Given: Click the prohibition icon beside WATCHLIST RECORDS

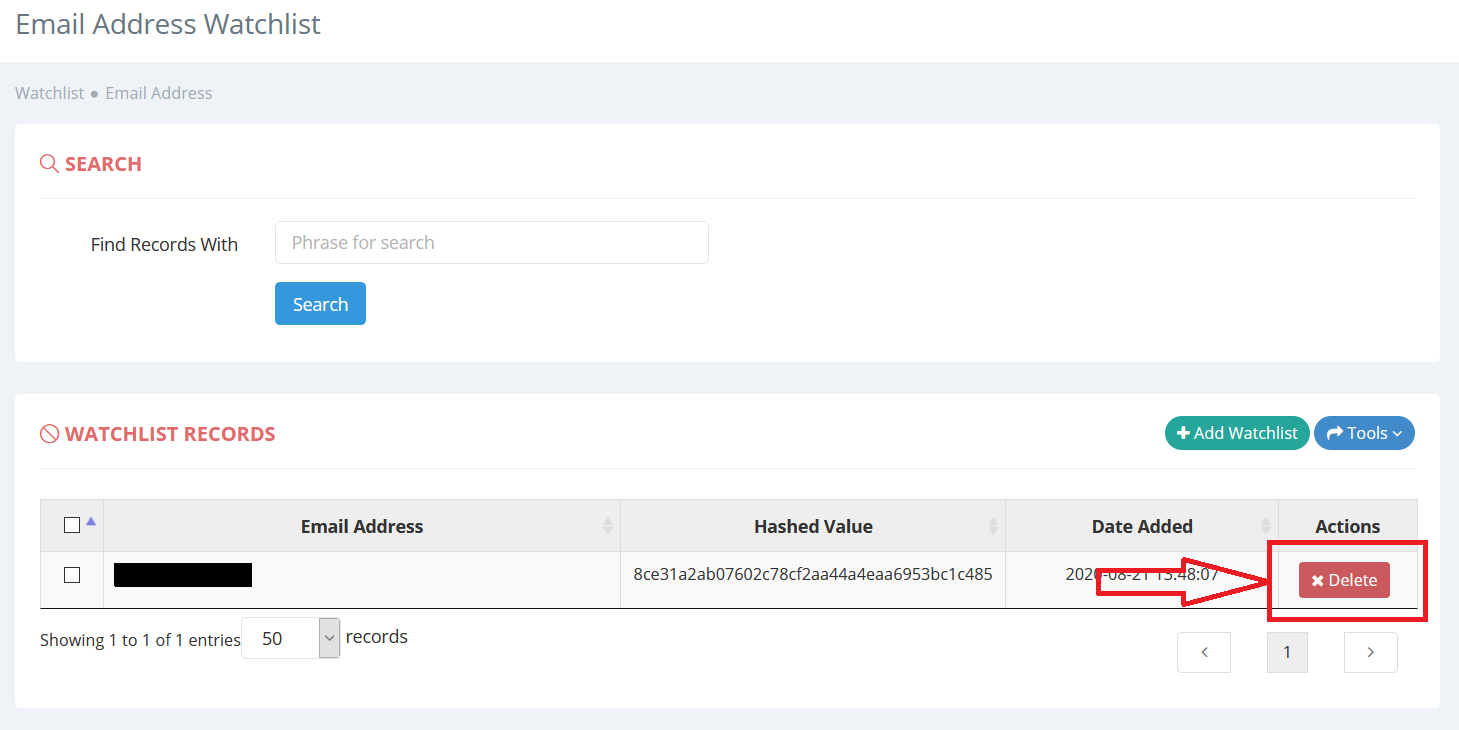Looking at the screenshot, I should click(x=48, y=433).
